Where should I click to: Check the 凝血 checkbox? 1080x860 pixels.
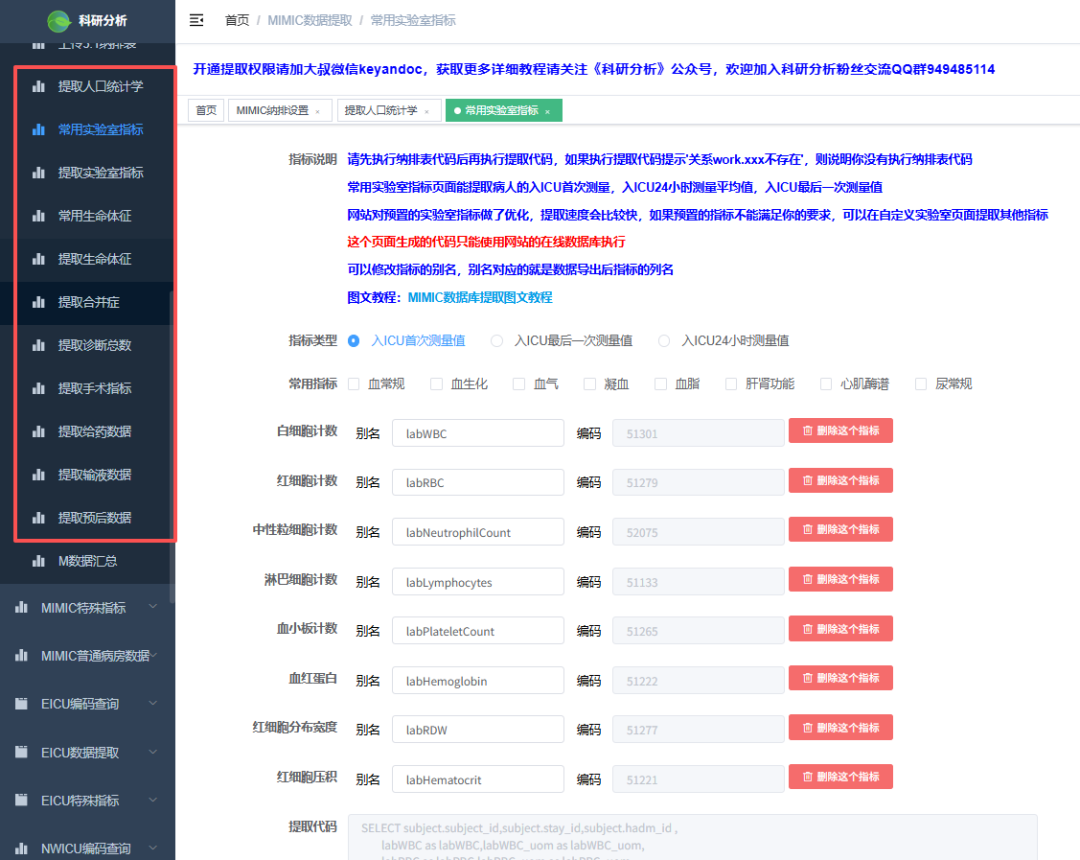pos(590,384)
